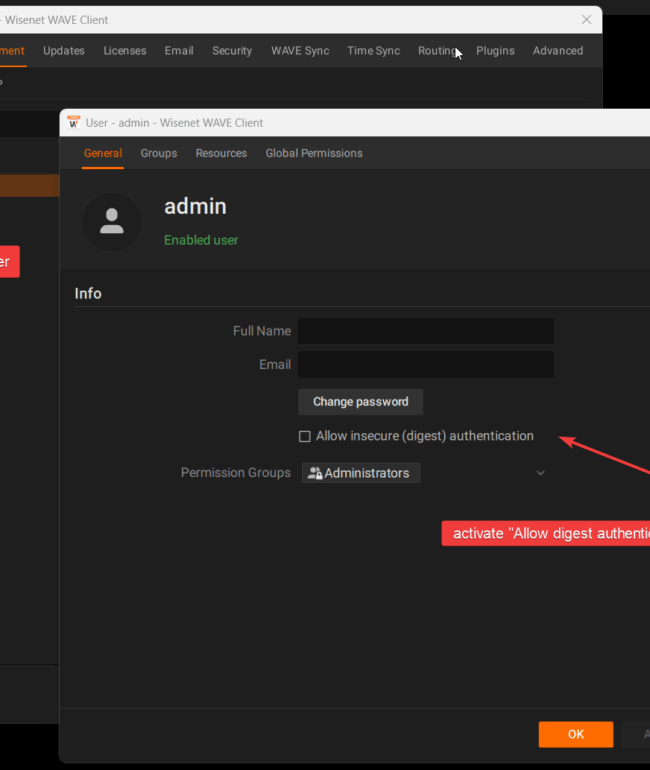Click into the Full Name field
650x770 pixels.
(426, 331)
